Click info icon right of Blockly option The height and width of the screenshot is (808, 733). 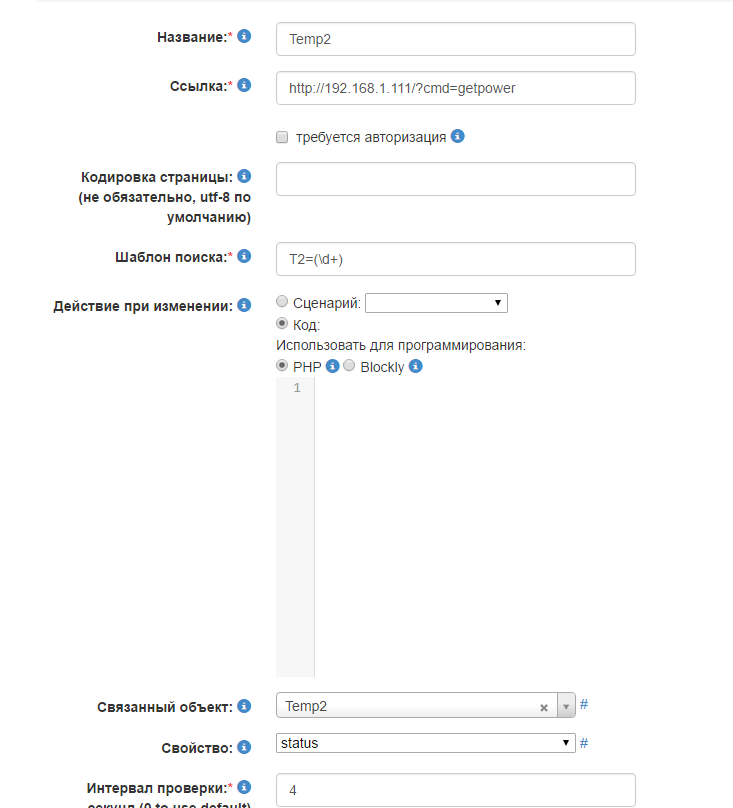[x=416, y=366]
